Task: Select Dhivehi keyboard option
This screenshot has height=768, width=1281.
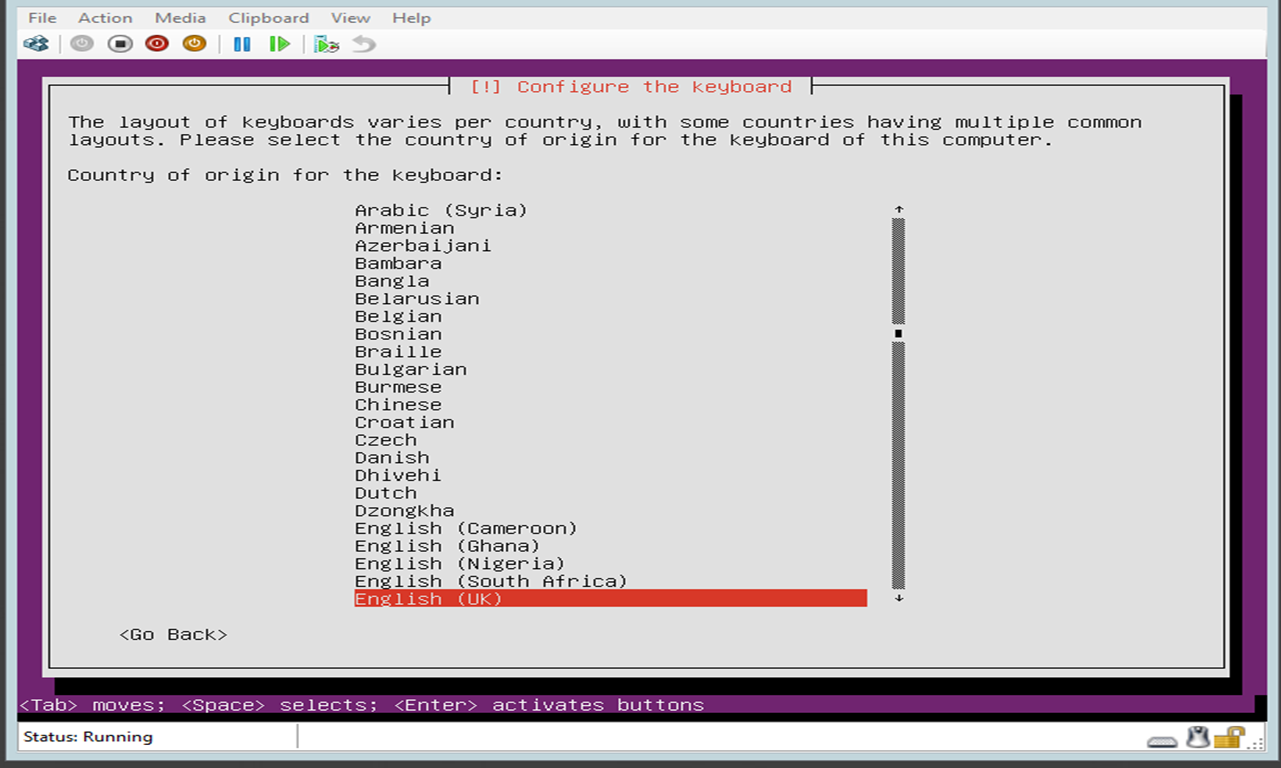Action: 611,475
